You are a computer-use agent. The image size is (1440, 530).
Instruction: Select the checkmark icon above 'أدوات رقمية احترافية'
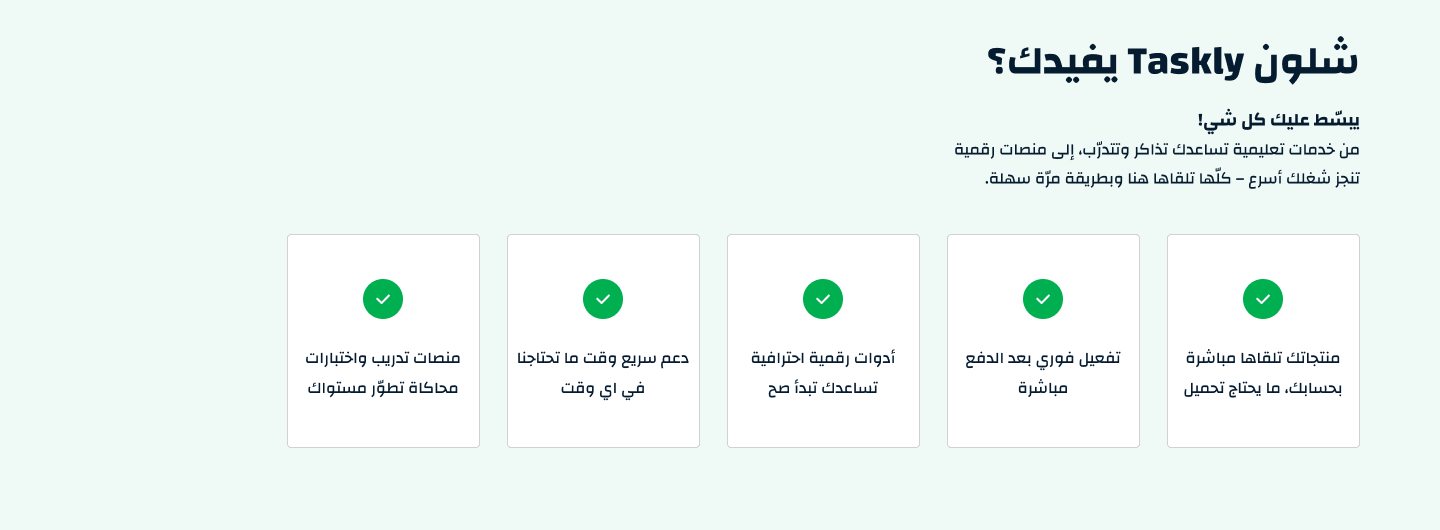coord(823,299)
